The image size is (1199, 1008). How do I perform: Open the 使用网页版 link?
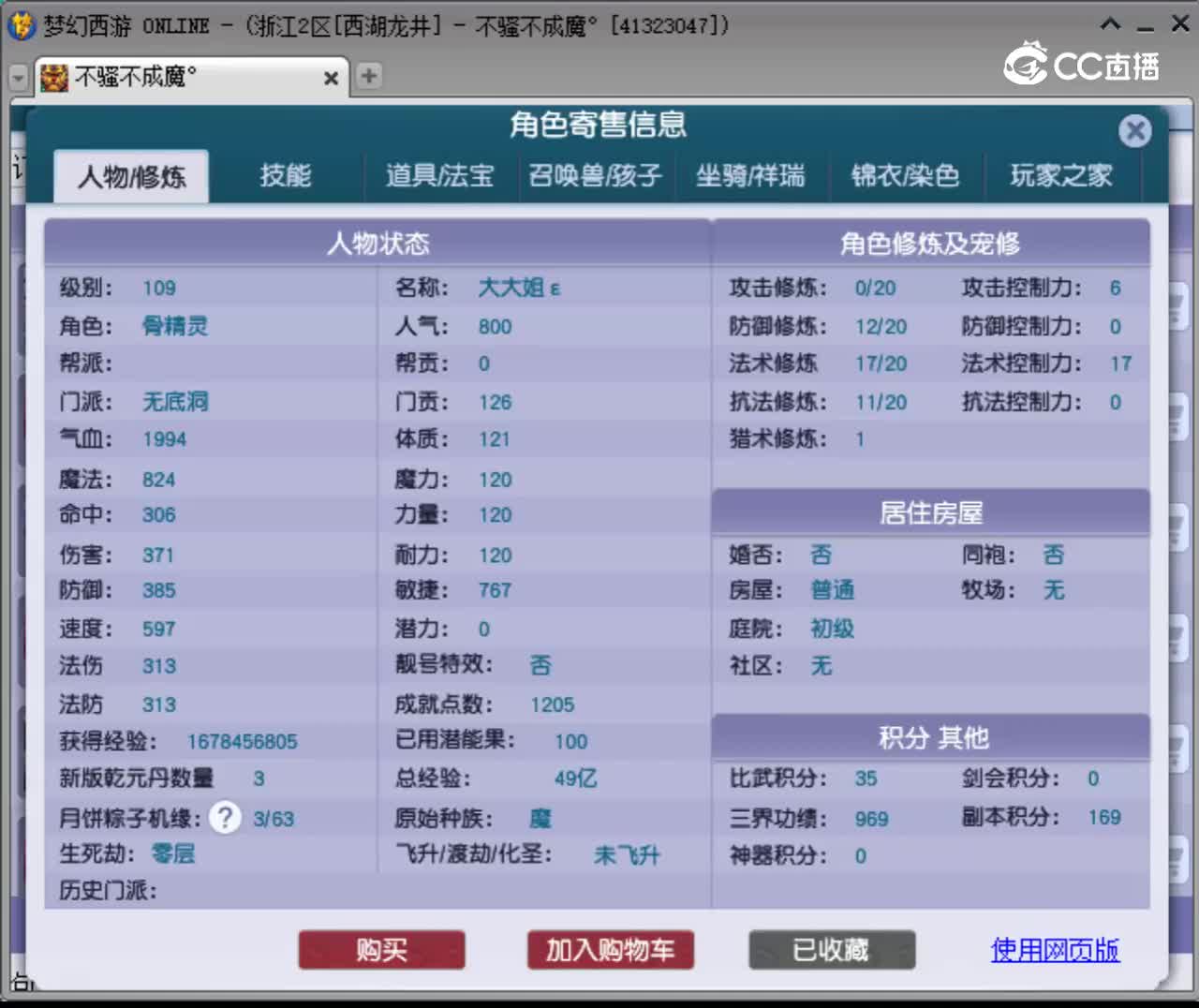(1055, 950)
